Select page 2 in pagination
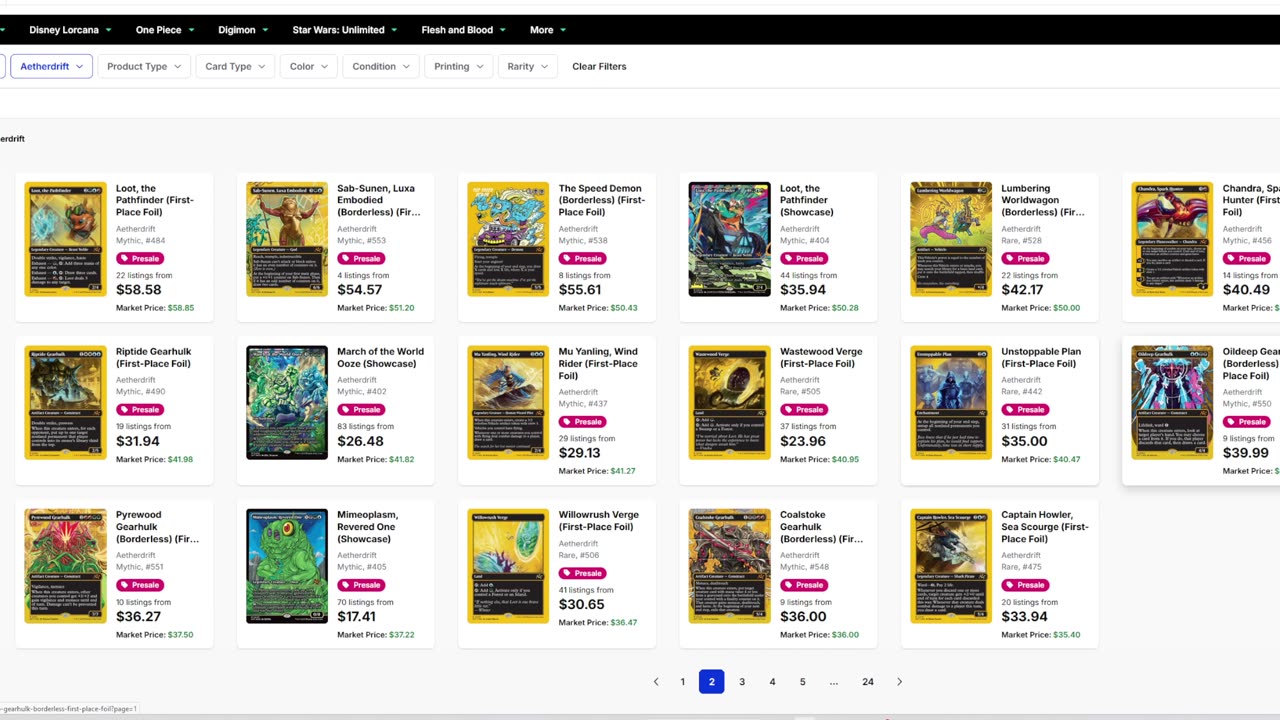1280x720 pixels. click(x=712, y=682)
